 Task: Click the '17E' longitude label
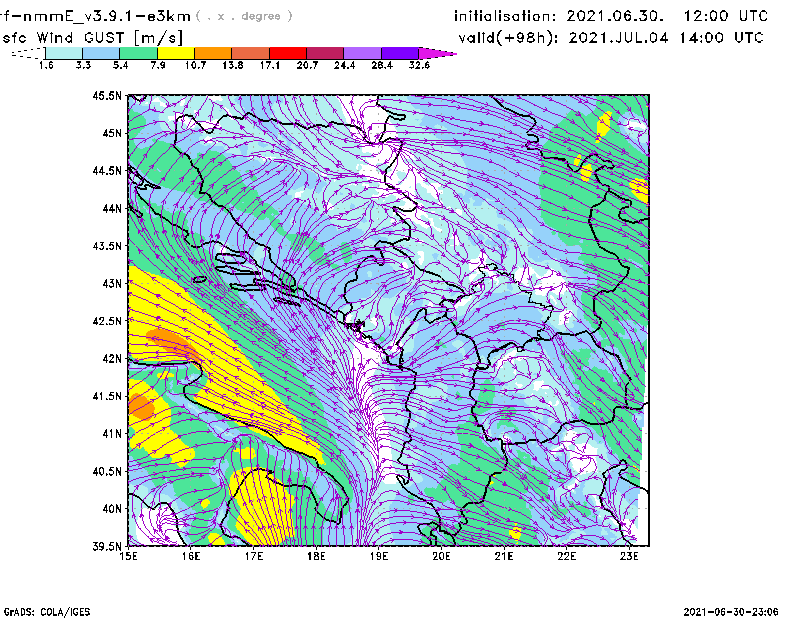click(x=254, y=556)
